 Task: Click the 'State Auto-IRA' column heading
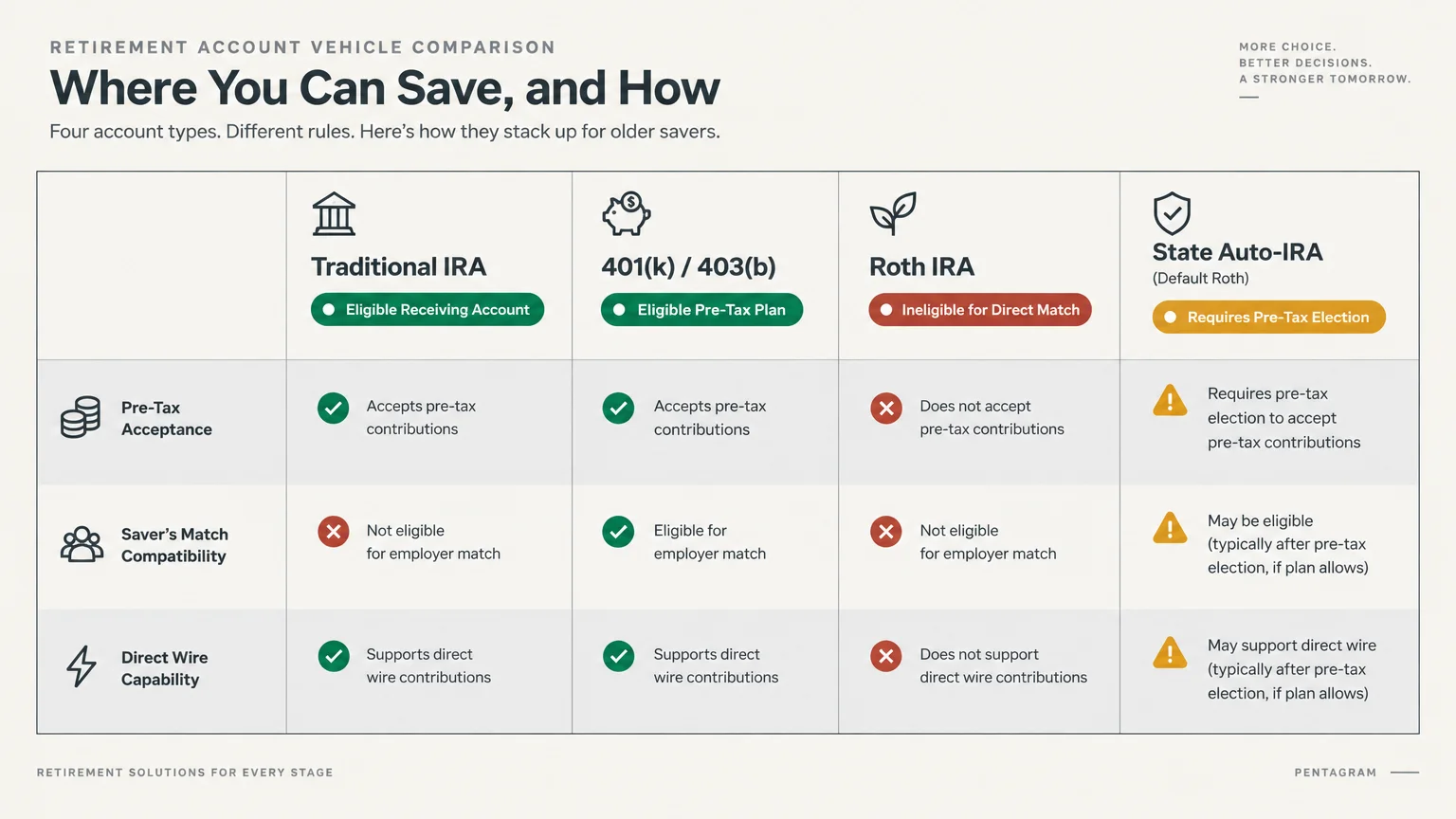point(1238,252)
